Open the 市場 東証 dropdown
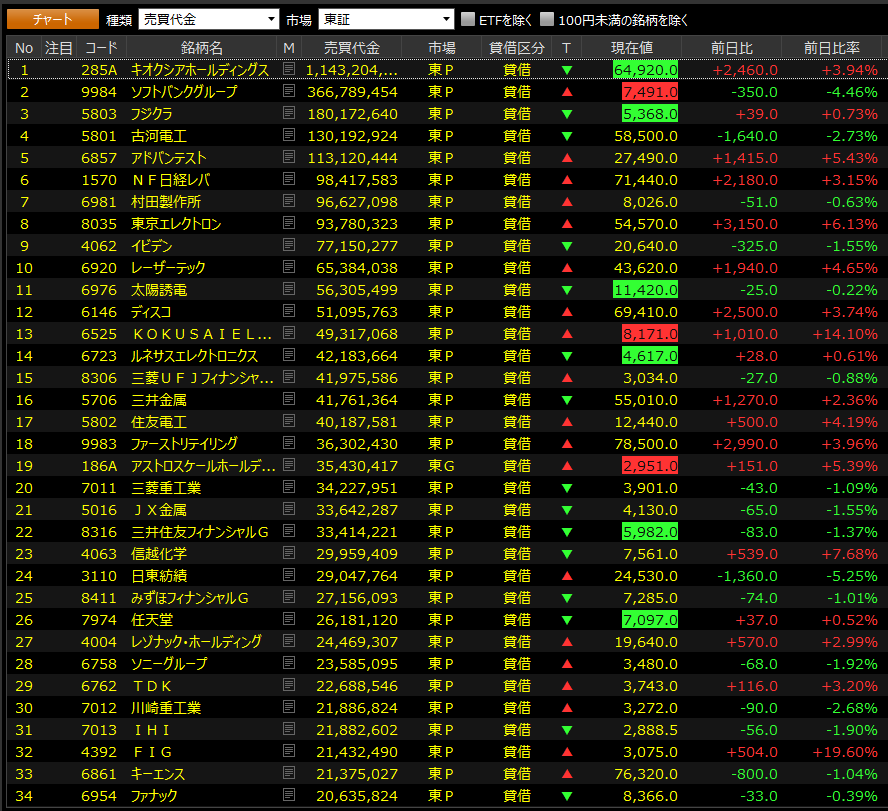The width and height of the screenshot is (888, 811). point(386,19)
